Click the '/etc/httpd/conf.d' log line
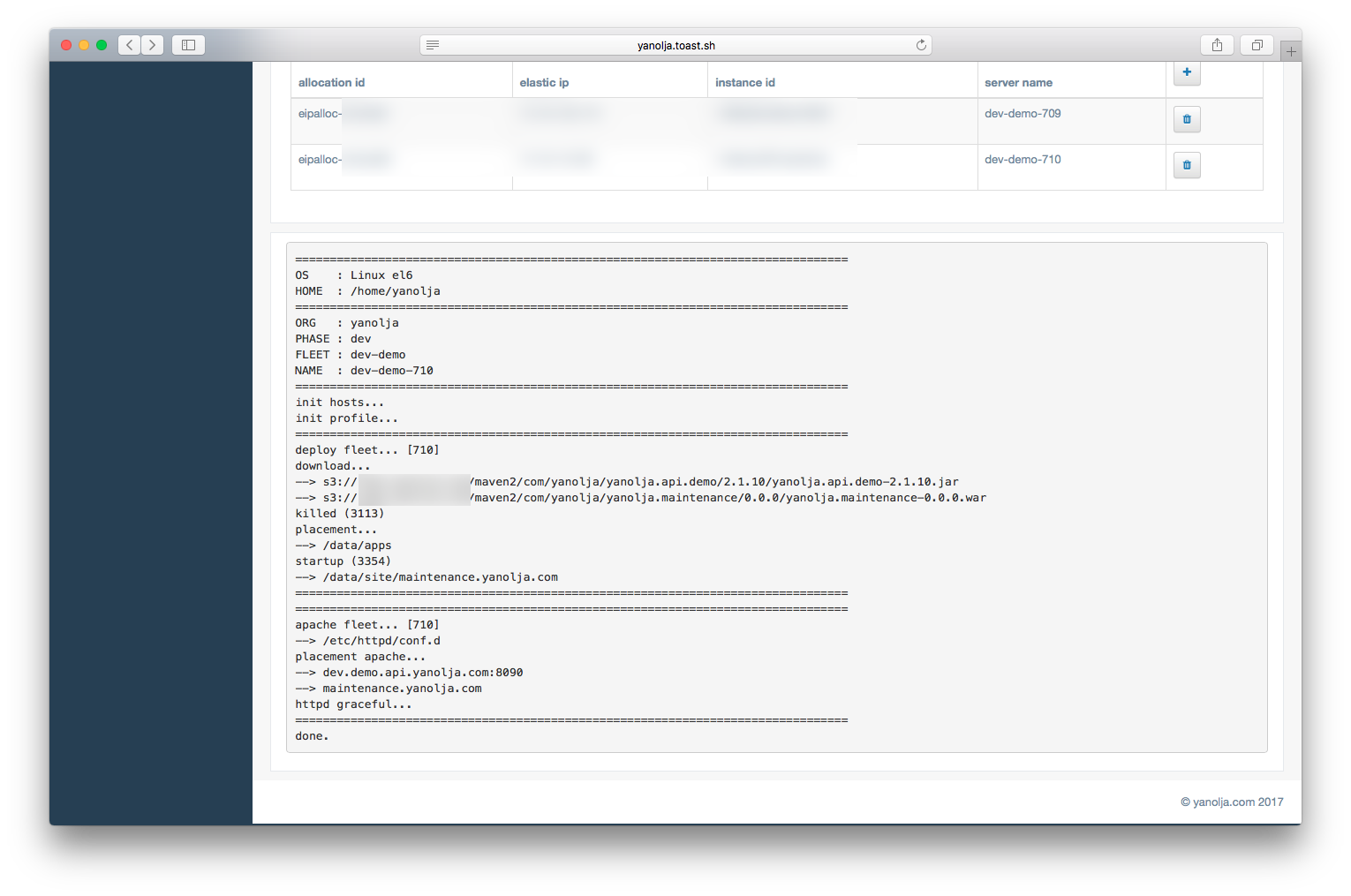The width and height of the screenshot is (1351, 896). click(367, 641)
